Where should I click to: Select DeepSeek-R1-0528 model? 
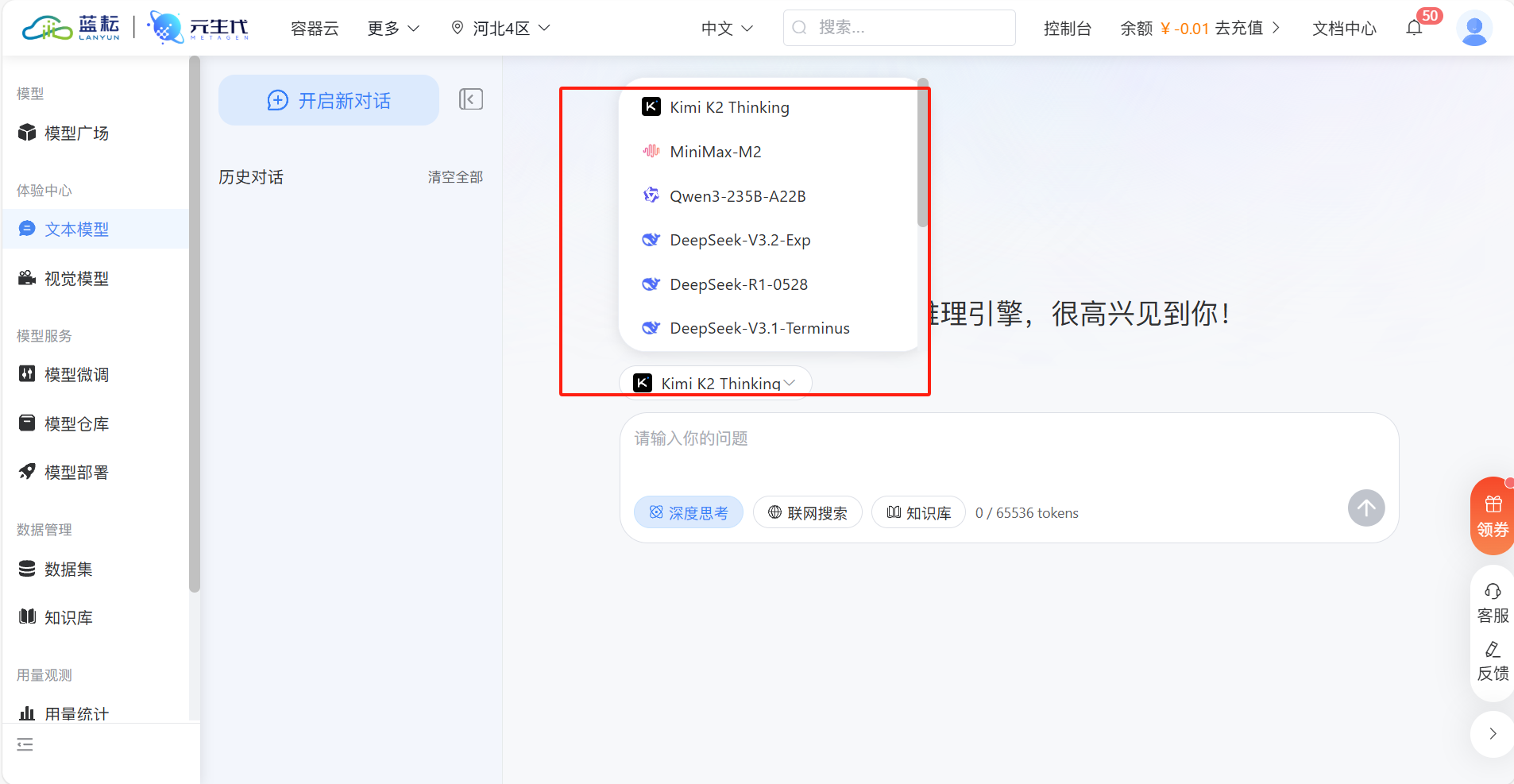tap(767, 284)
